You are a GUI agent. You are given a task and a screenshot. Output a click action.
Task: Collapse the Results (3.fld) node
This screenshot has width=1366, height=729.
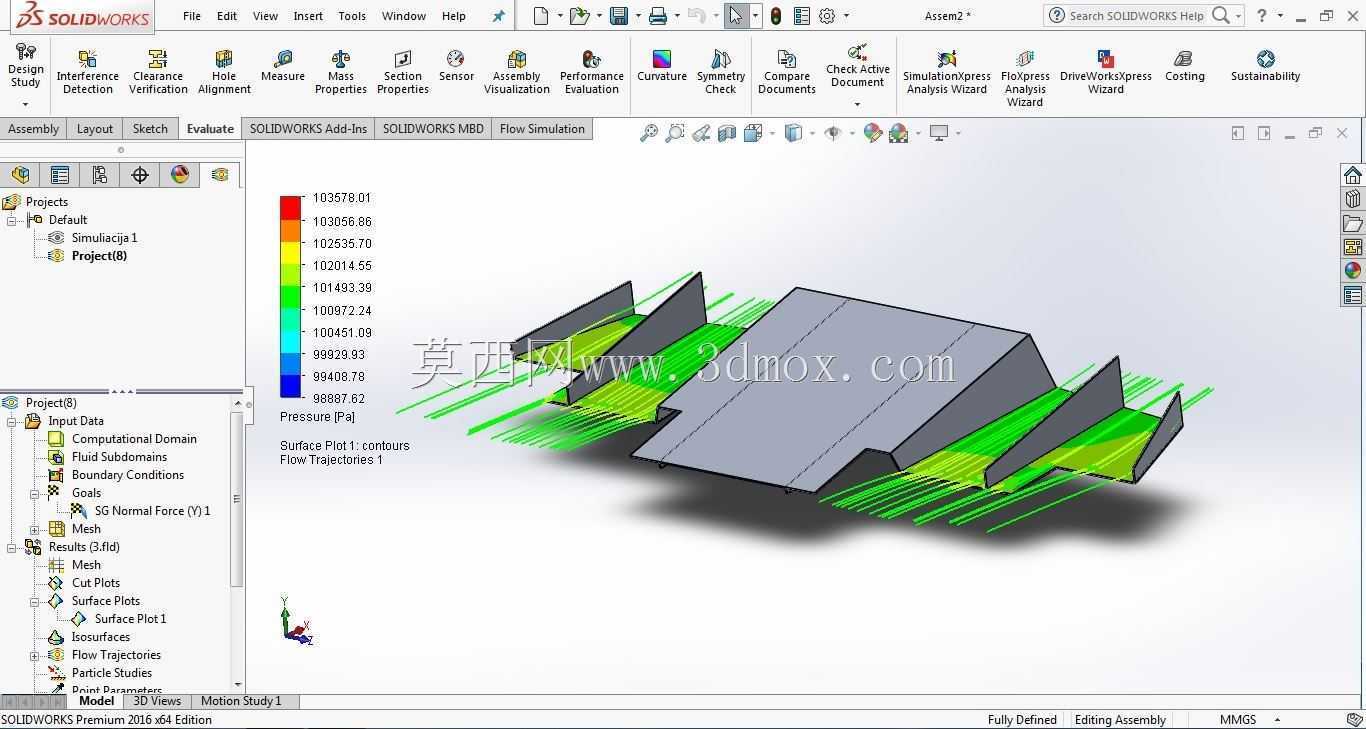click(11, 547)
